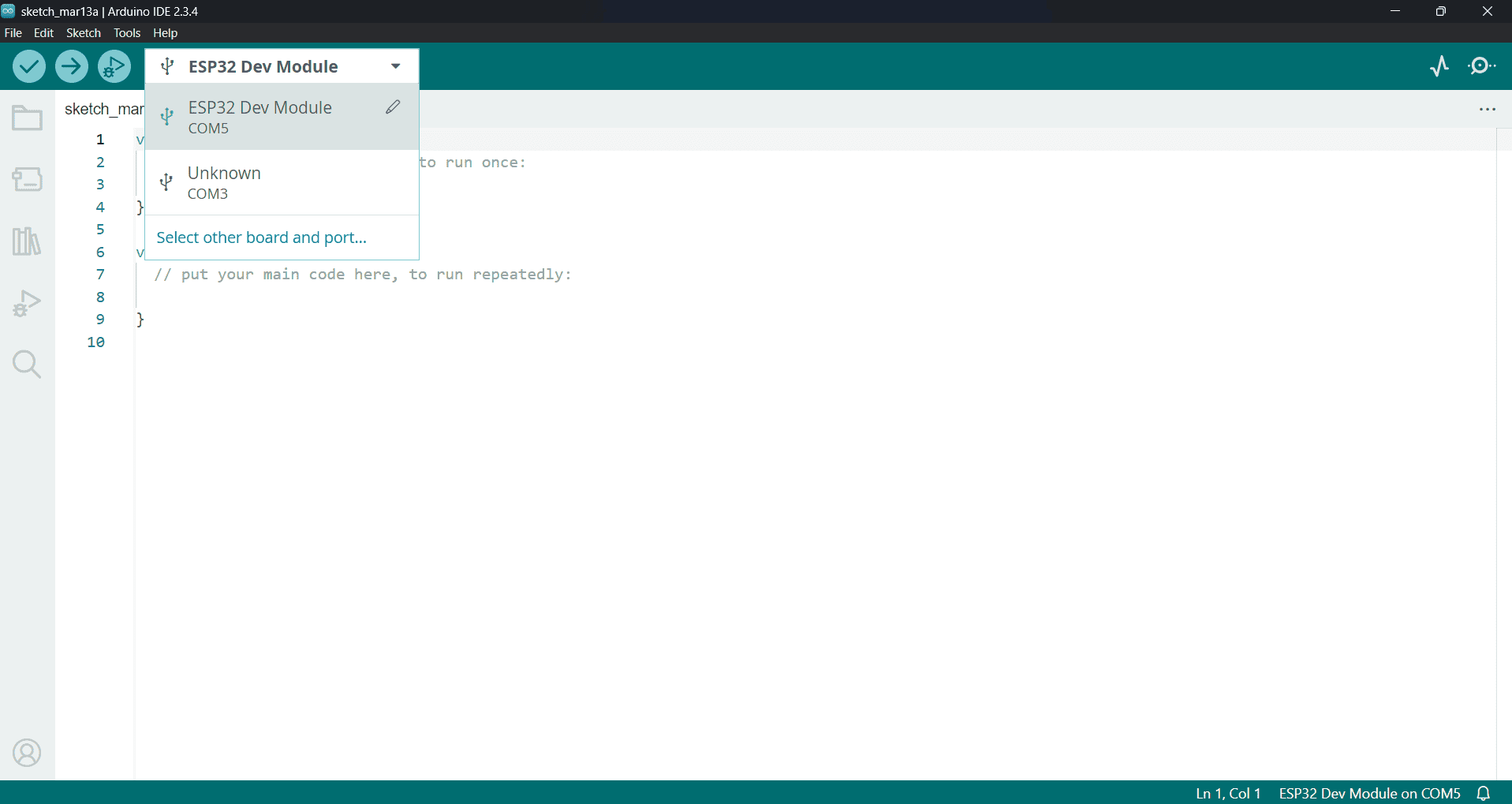
Task: Open the Sketch menu
Action: [x=84, y=33]
